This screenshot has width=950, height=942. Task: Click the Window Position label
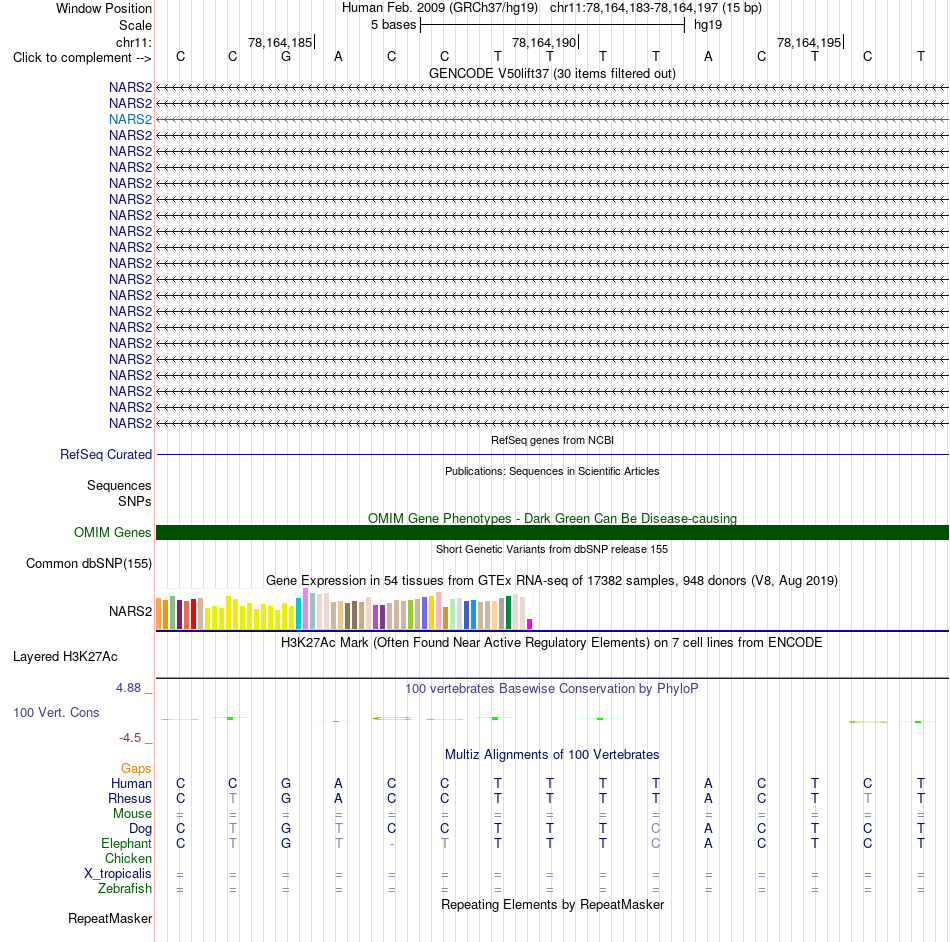coord(104,8)
